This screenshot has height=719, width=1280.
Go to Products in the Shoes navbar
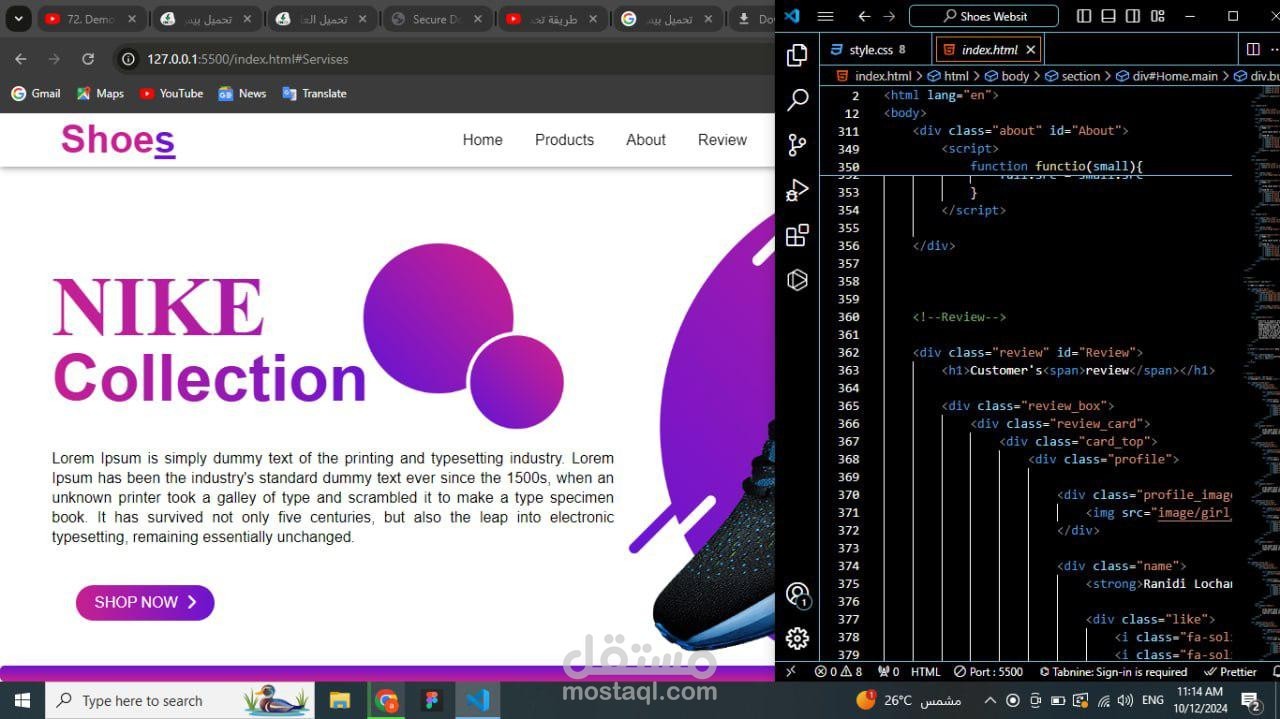click(x=564, y=140)
